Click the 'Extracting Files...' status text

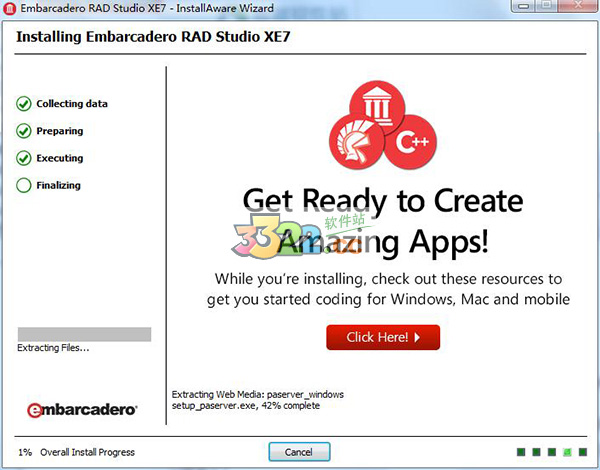pyautogui.click(x=53, y=348)
